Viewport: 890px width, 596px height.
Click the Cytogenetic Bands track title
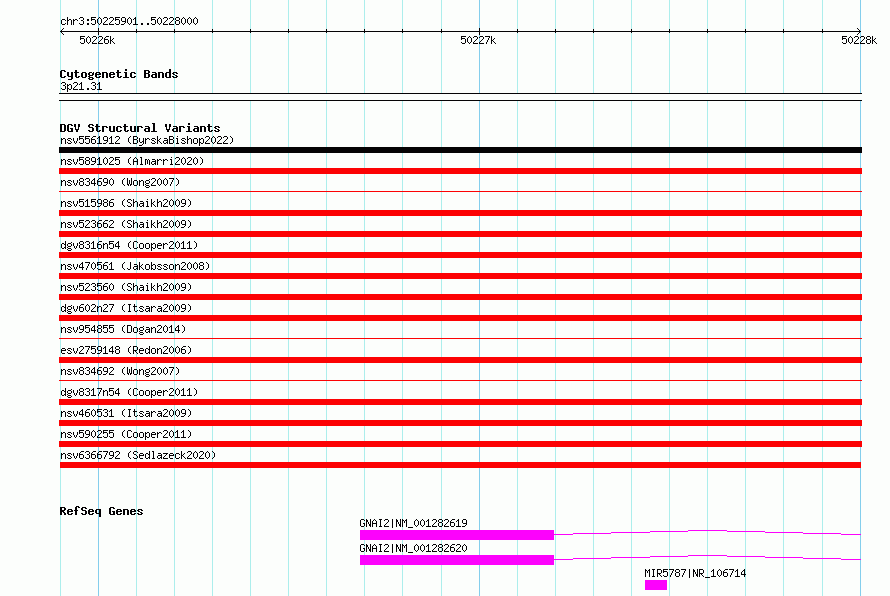(x=119, y=74)
